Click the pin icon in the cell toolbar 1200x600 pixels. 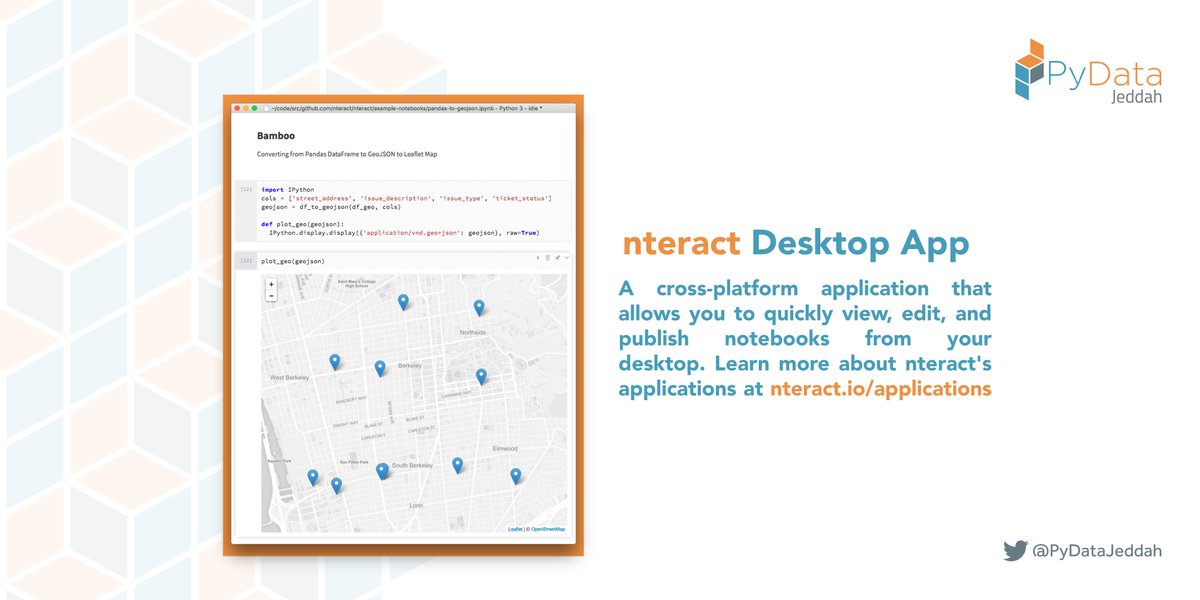[x=558, y=258]
